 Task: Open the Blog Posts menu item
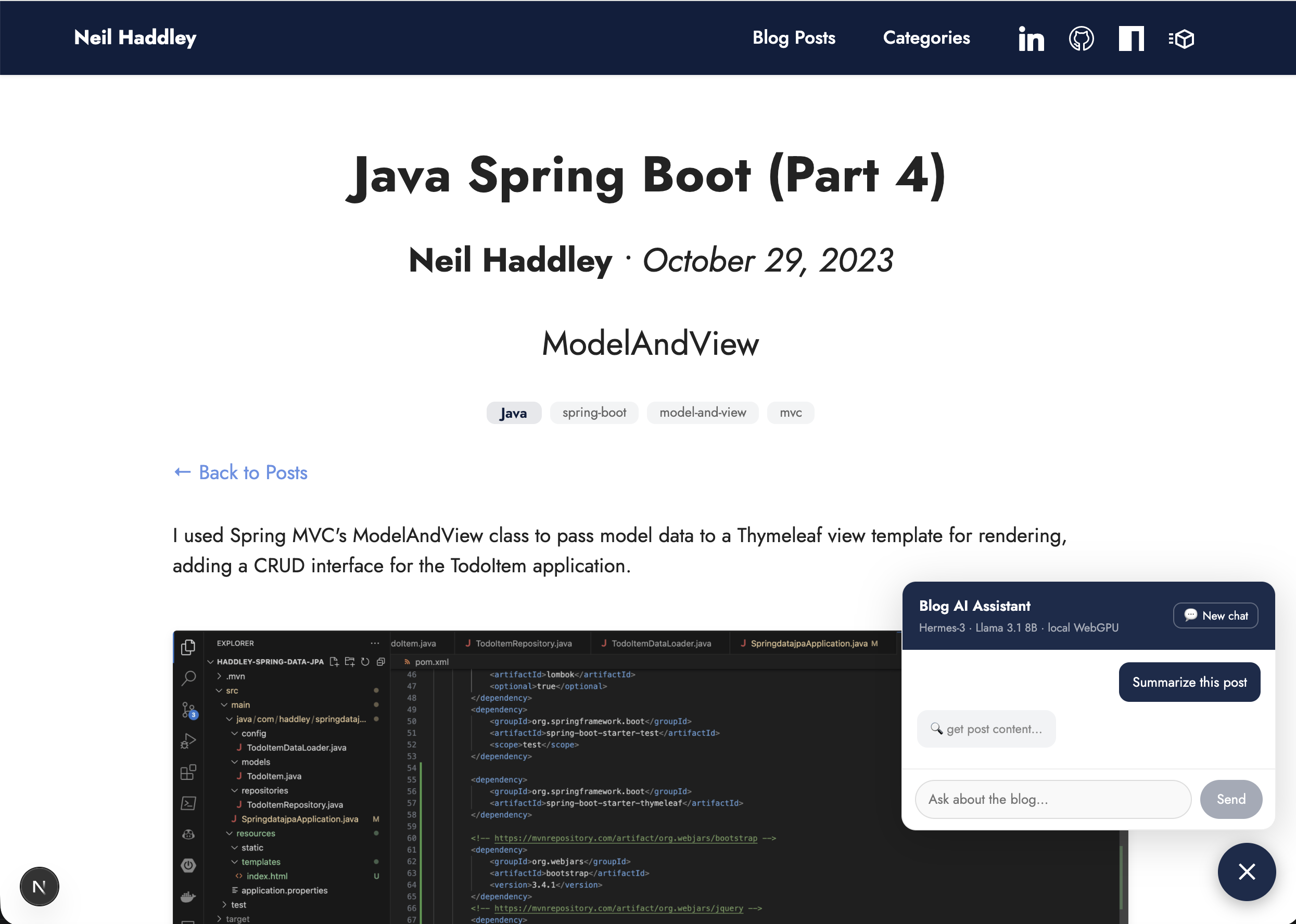(x=794, y=37)
